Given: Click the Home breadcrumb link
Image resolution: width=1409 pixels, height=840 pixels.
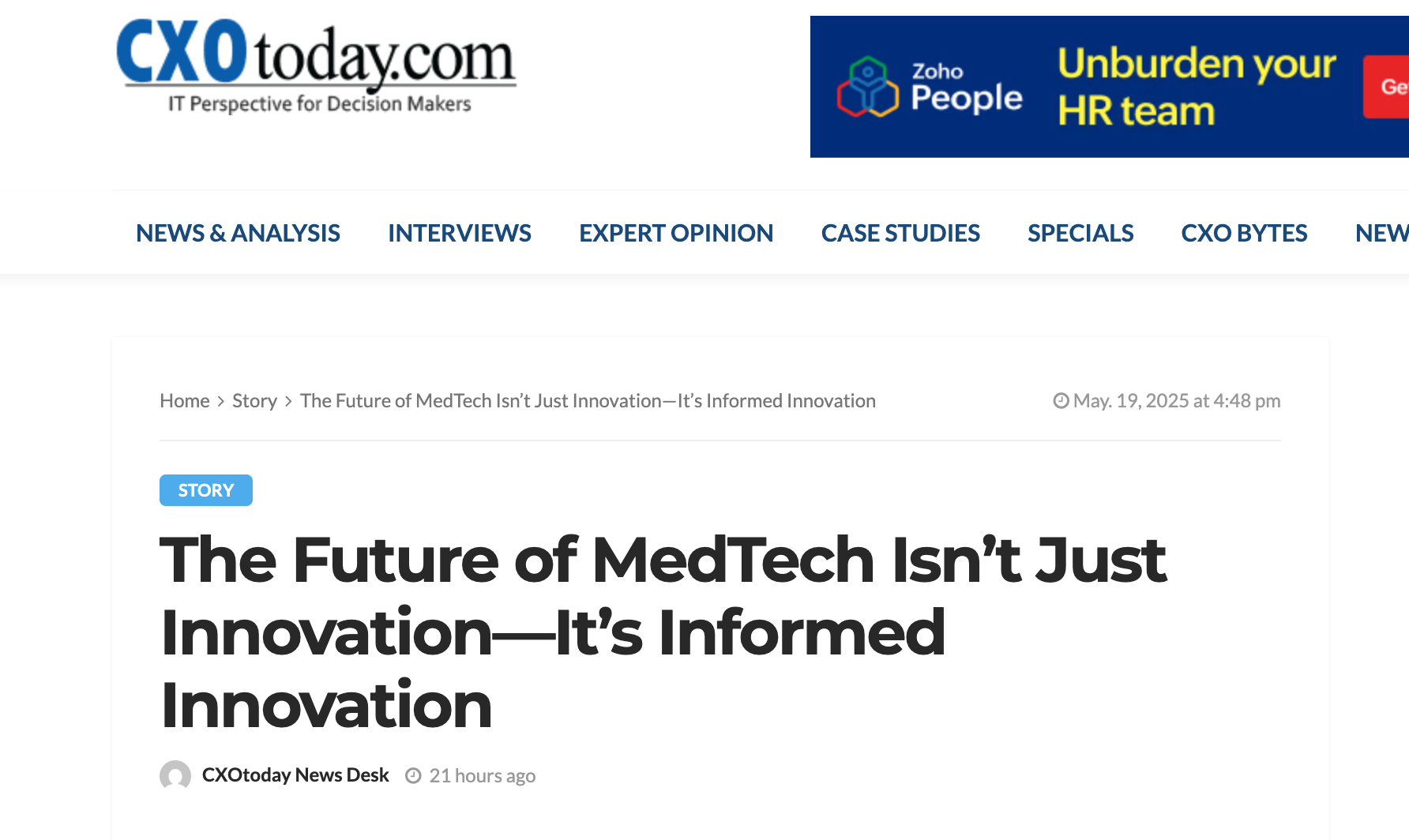Looking at the screenshot, I should pyautogui.click(x=185, y=401).
